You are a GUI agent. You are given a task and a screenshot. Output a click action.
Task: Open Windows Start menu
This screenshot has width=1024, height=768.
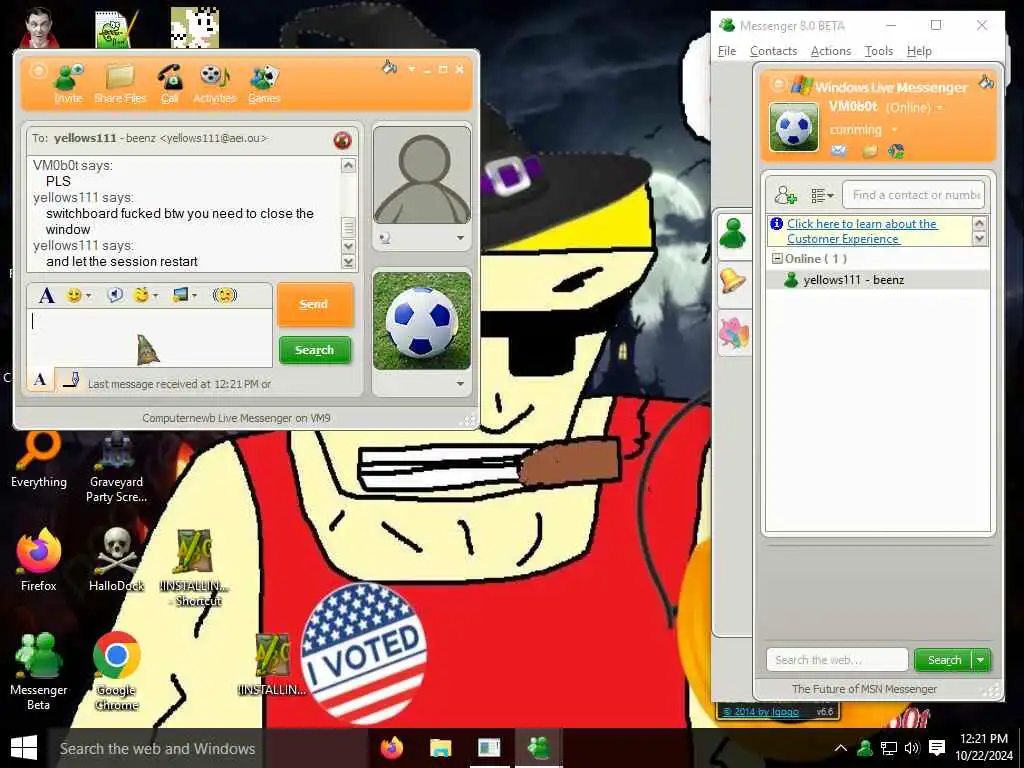[24, 748]
